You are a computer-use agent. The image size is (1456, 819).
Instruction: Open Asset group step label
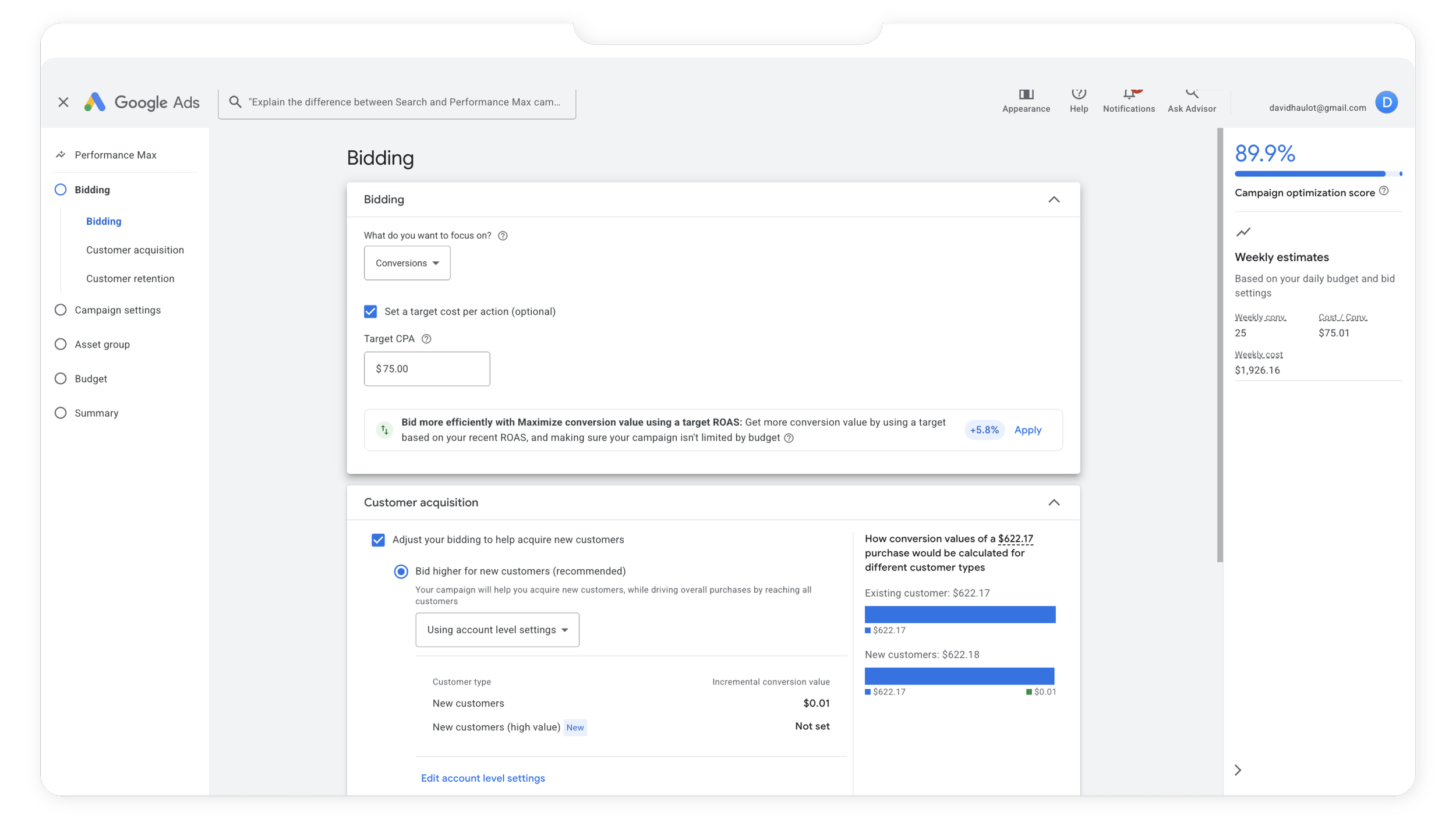click(103, 345)
